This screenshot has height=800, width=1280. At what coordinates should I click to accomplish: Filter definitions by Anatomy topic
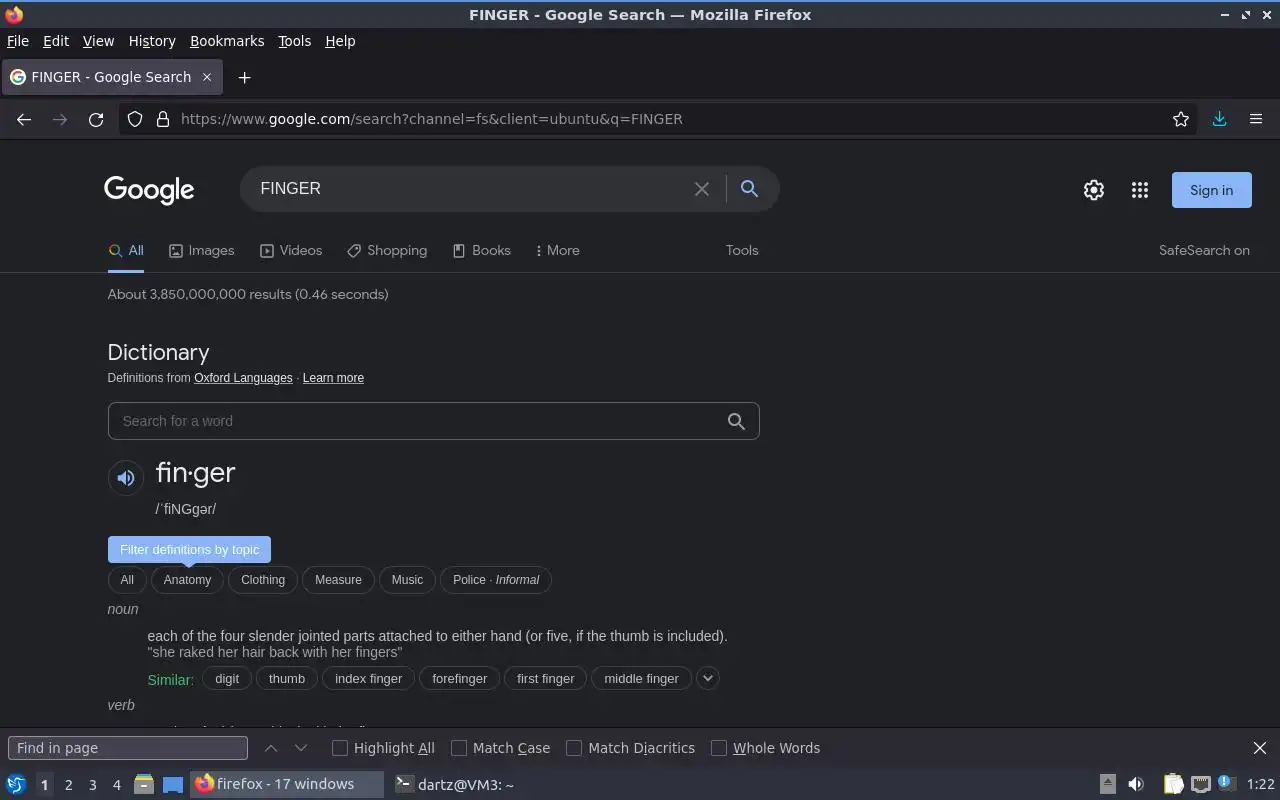click(x=187, y=580)
